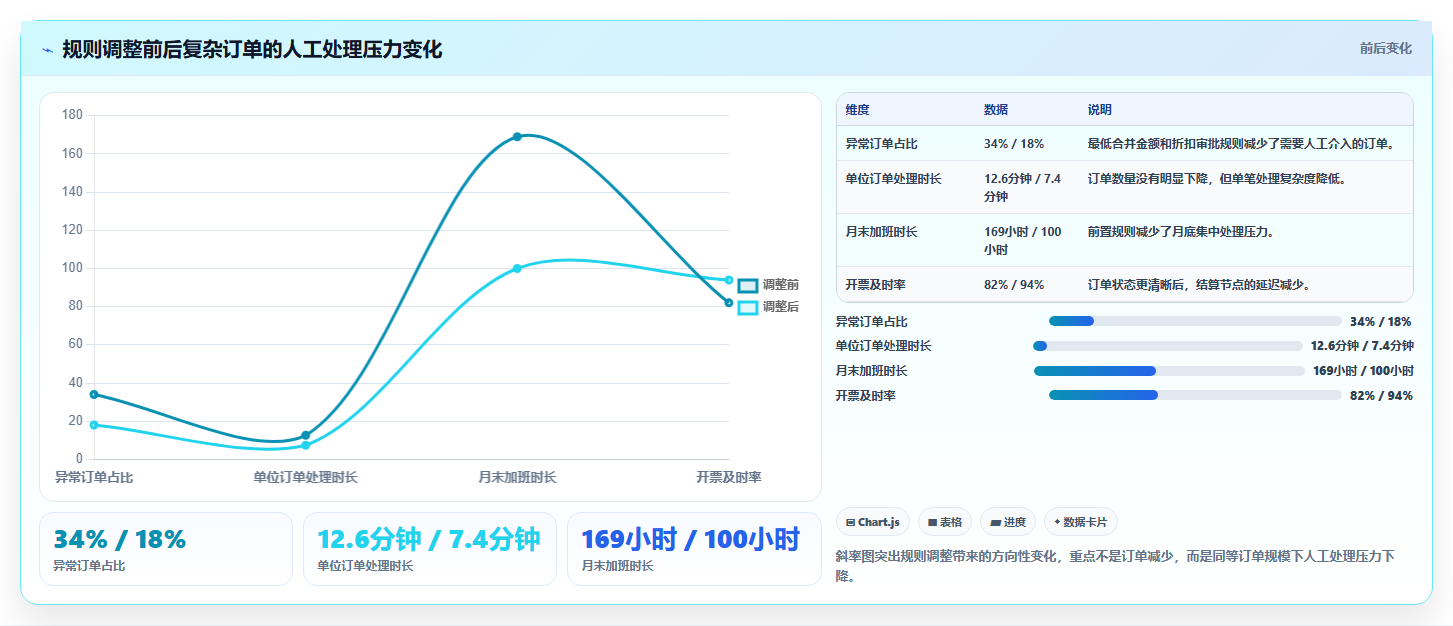1453x626 pixels.
Task: Click the 调整后 point at 单位订单处理时长
Action: pyautogui.click(x=305, y=445)
